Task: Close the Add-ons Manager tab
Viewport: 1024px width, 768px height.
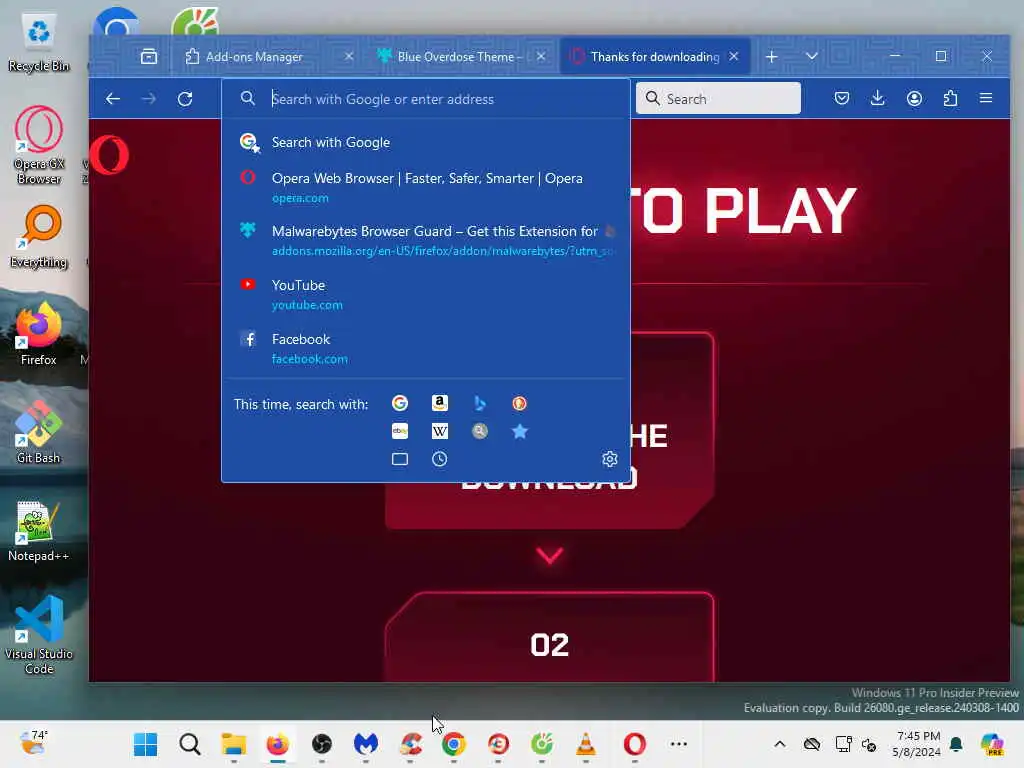Action: pos(349,57)
